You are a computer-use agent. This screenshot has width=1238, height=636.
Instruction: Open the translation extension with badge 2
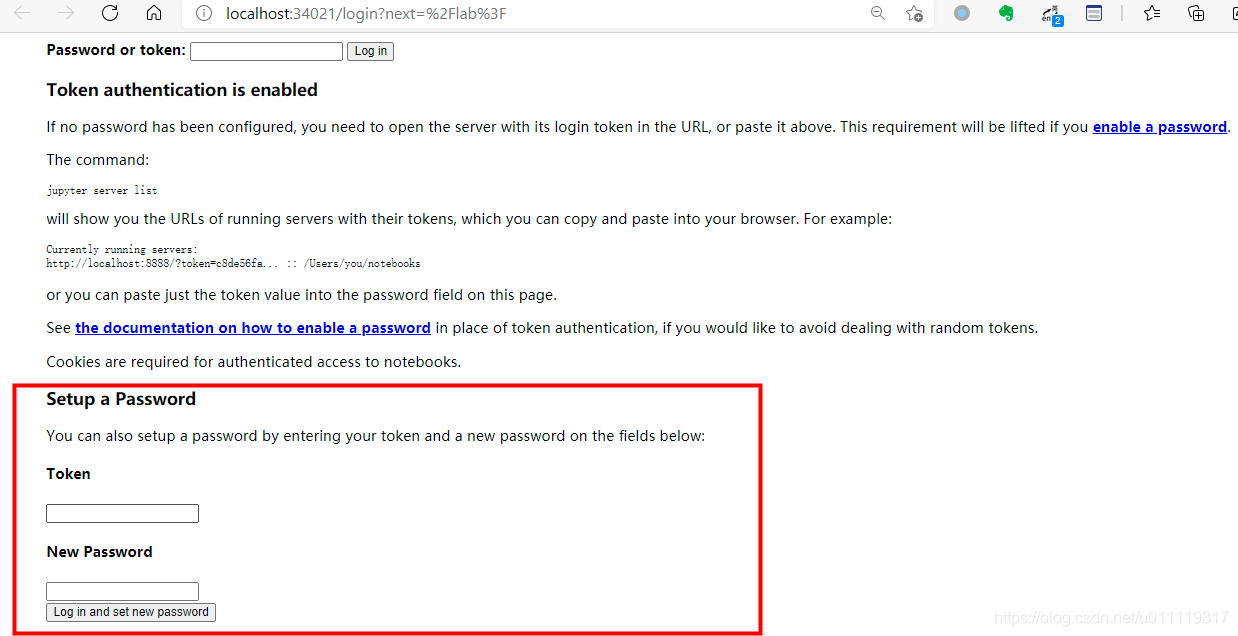tap(1051, 14)
